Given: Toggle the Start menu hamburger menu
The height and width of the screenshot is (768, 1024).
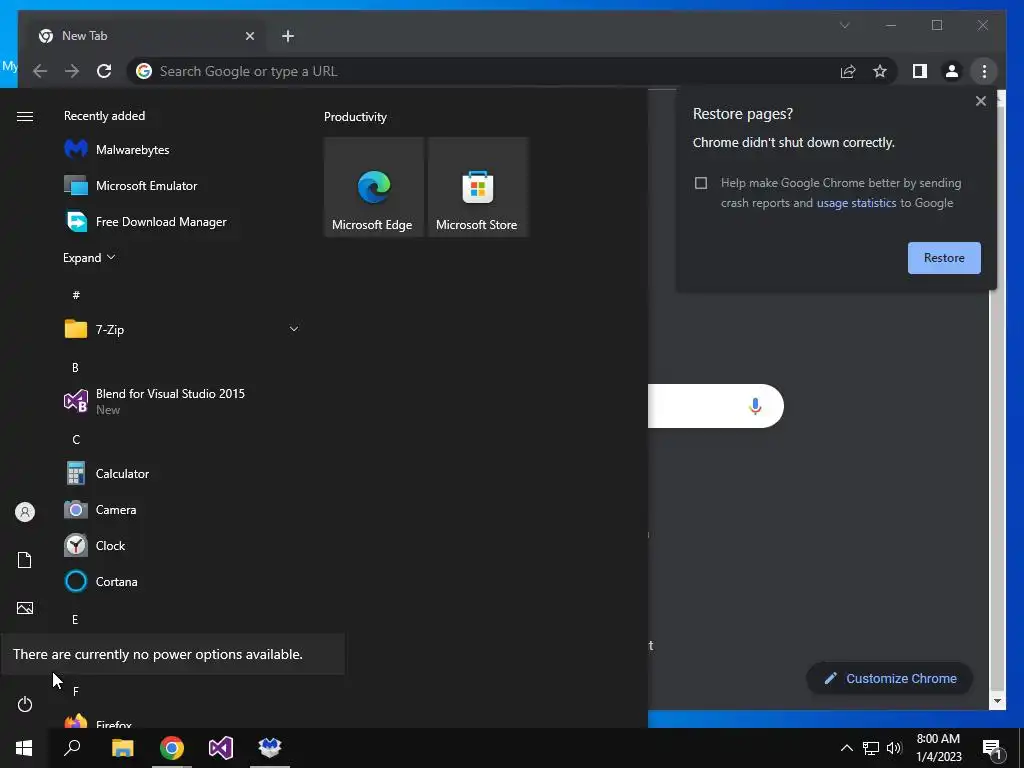Looking at the screenshot, I should 25,116.
